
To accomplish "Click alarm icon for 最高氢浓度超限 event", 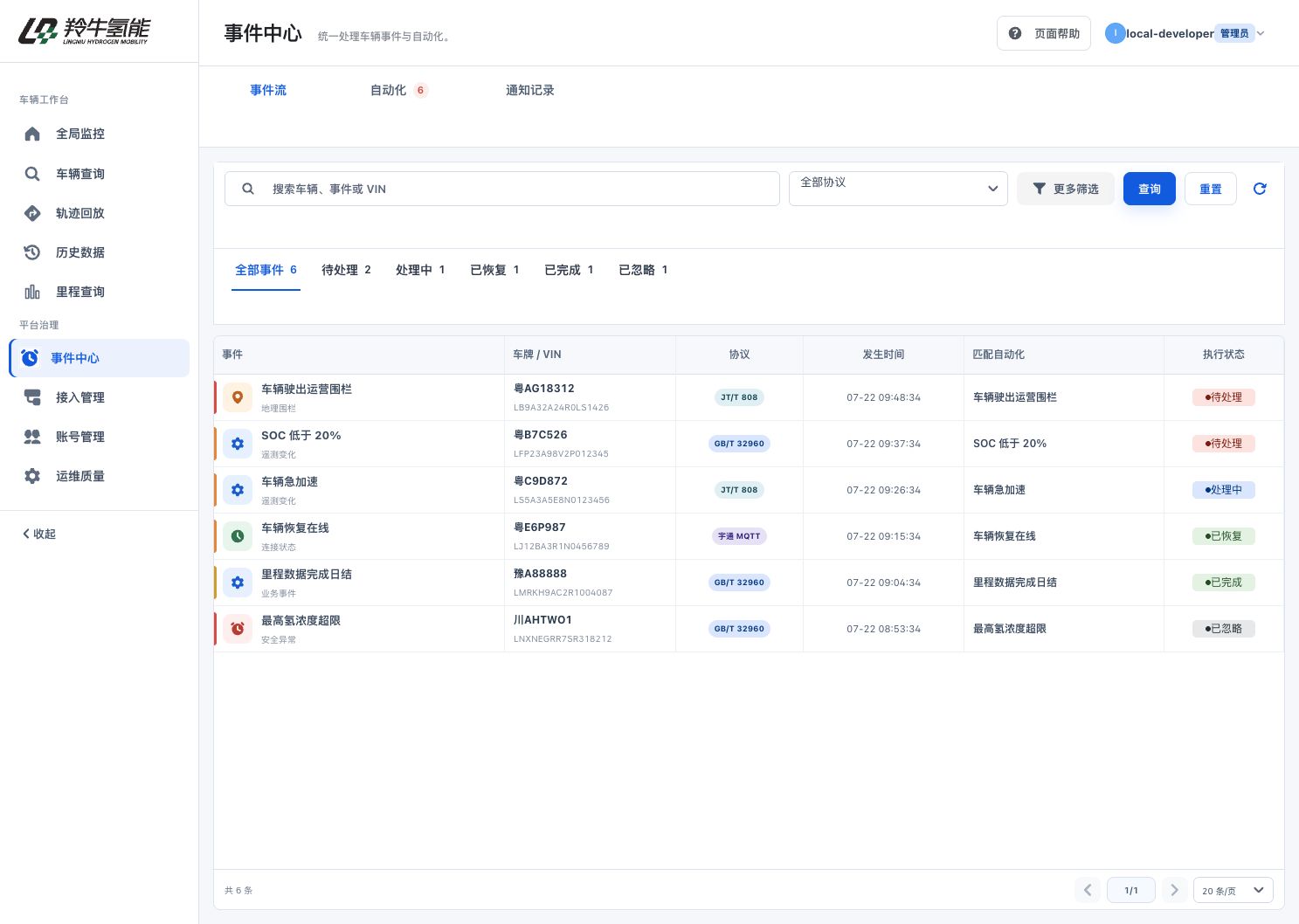I will click(238, 629).
